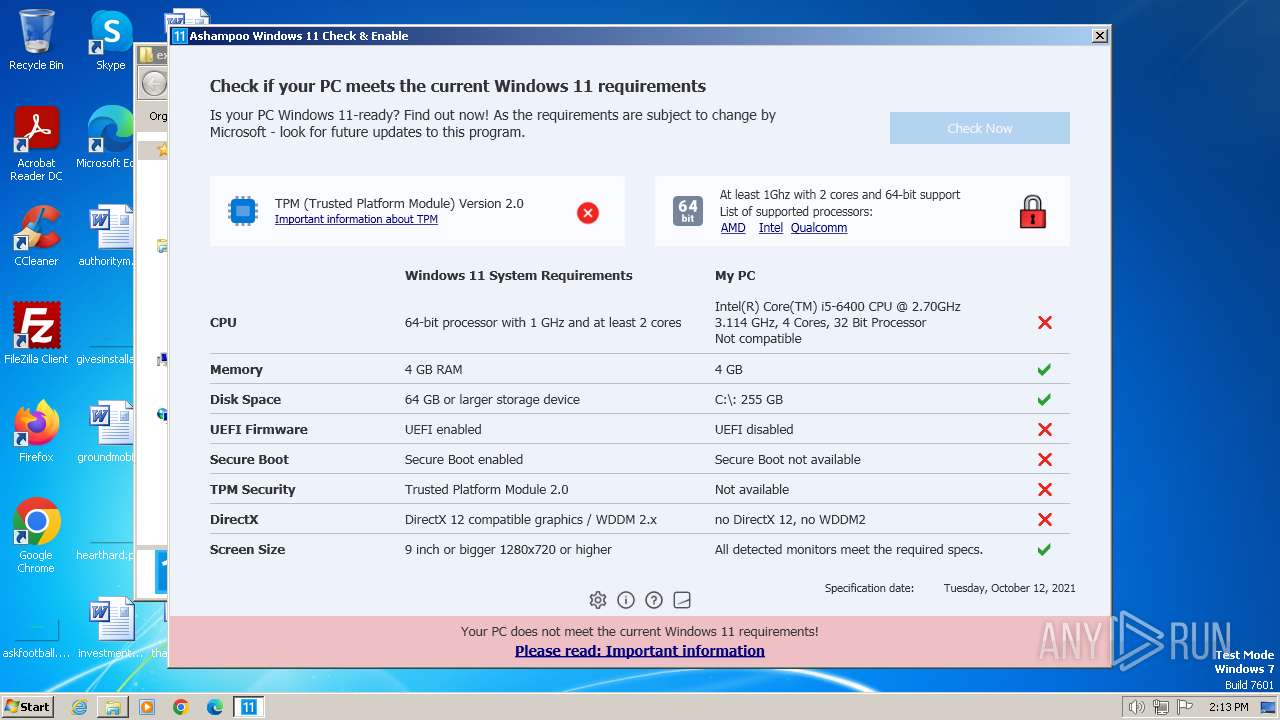Click the TPM chip icon
Viewport: 1280px width, 720px height.
[x=243, y=211]
